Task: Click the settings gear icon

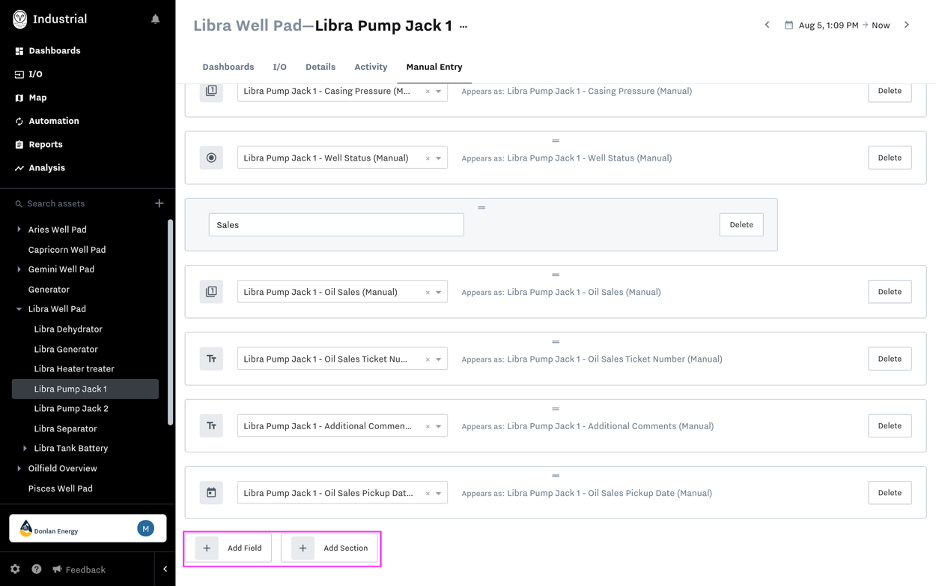Action: tap(15, 569)
